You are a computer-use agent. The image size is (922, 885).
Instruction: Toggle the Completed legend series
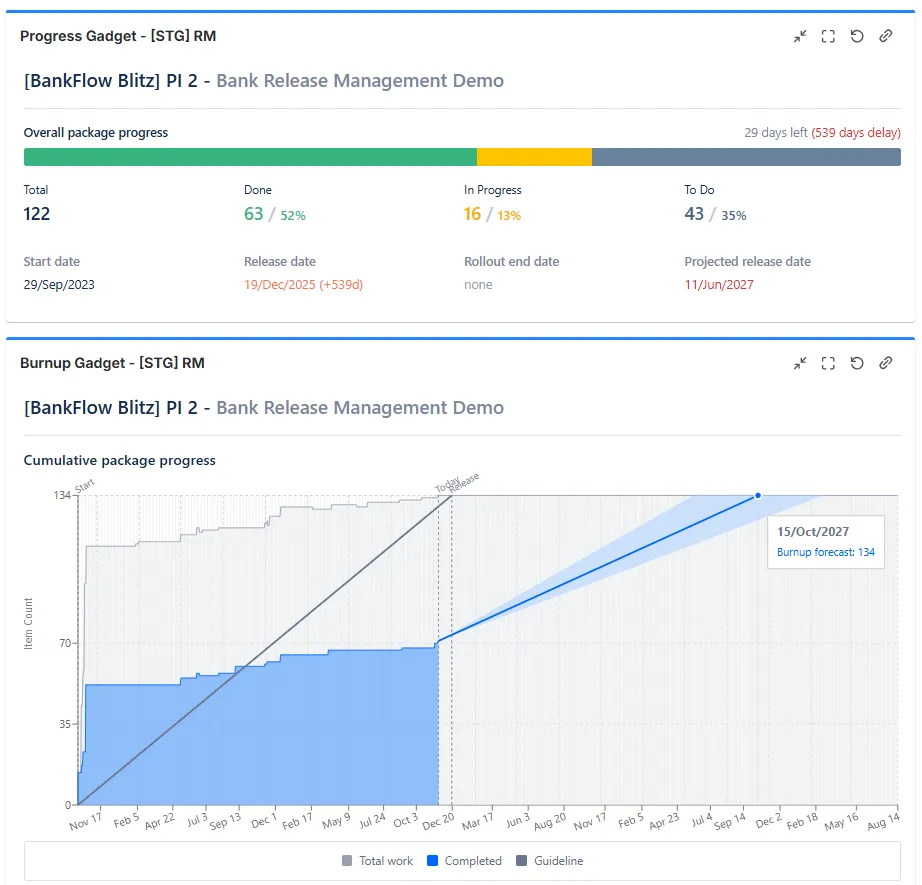click(x=464, y=860)
